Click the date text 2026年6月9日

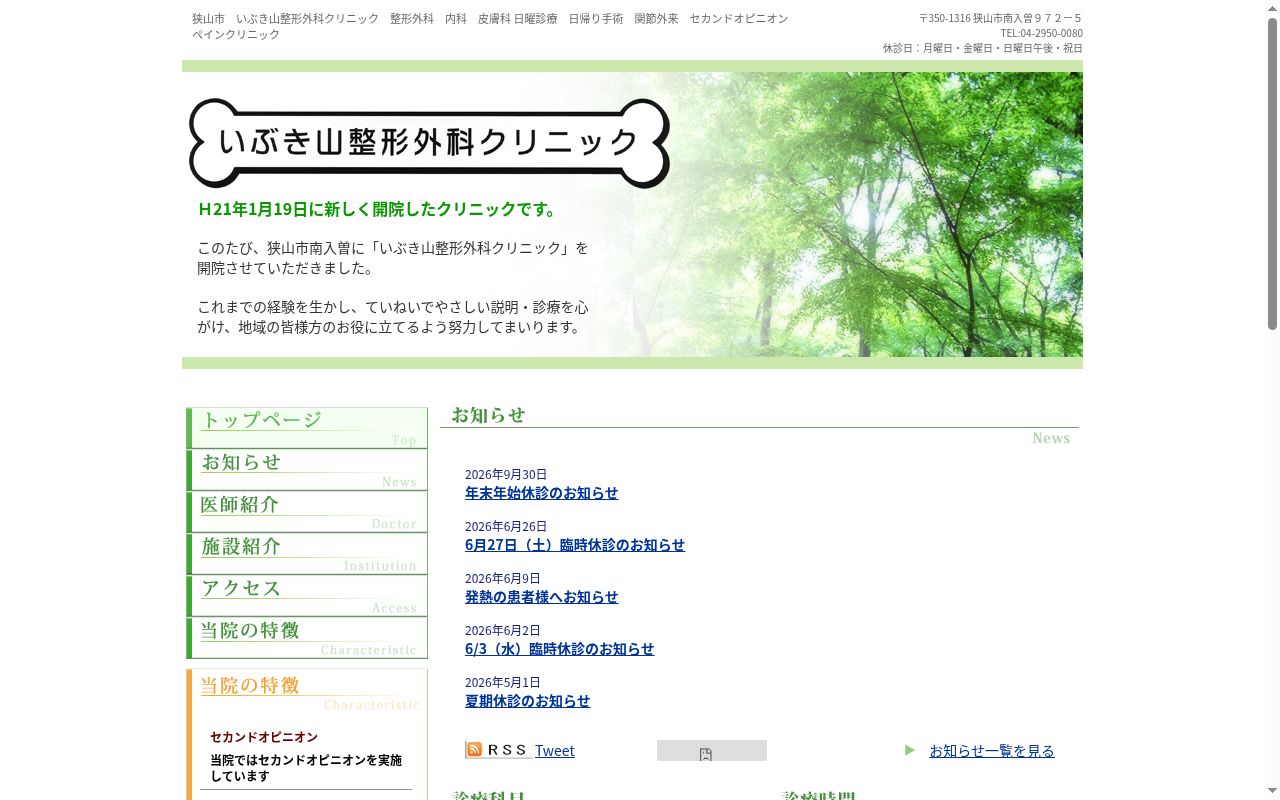point(503,579)
